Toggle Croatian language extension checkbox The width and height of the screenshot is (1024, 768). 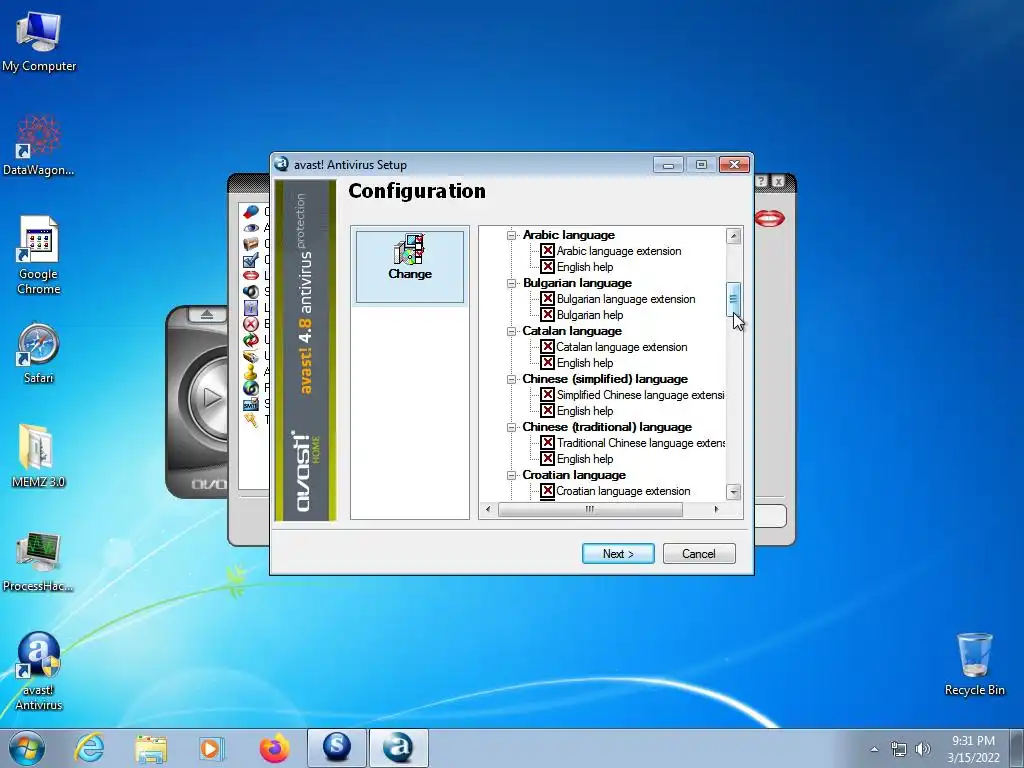[x=547, y=490]
